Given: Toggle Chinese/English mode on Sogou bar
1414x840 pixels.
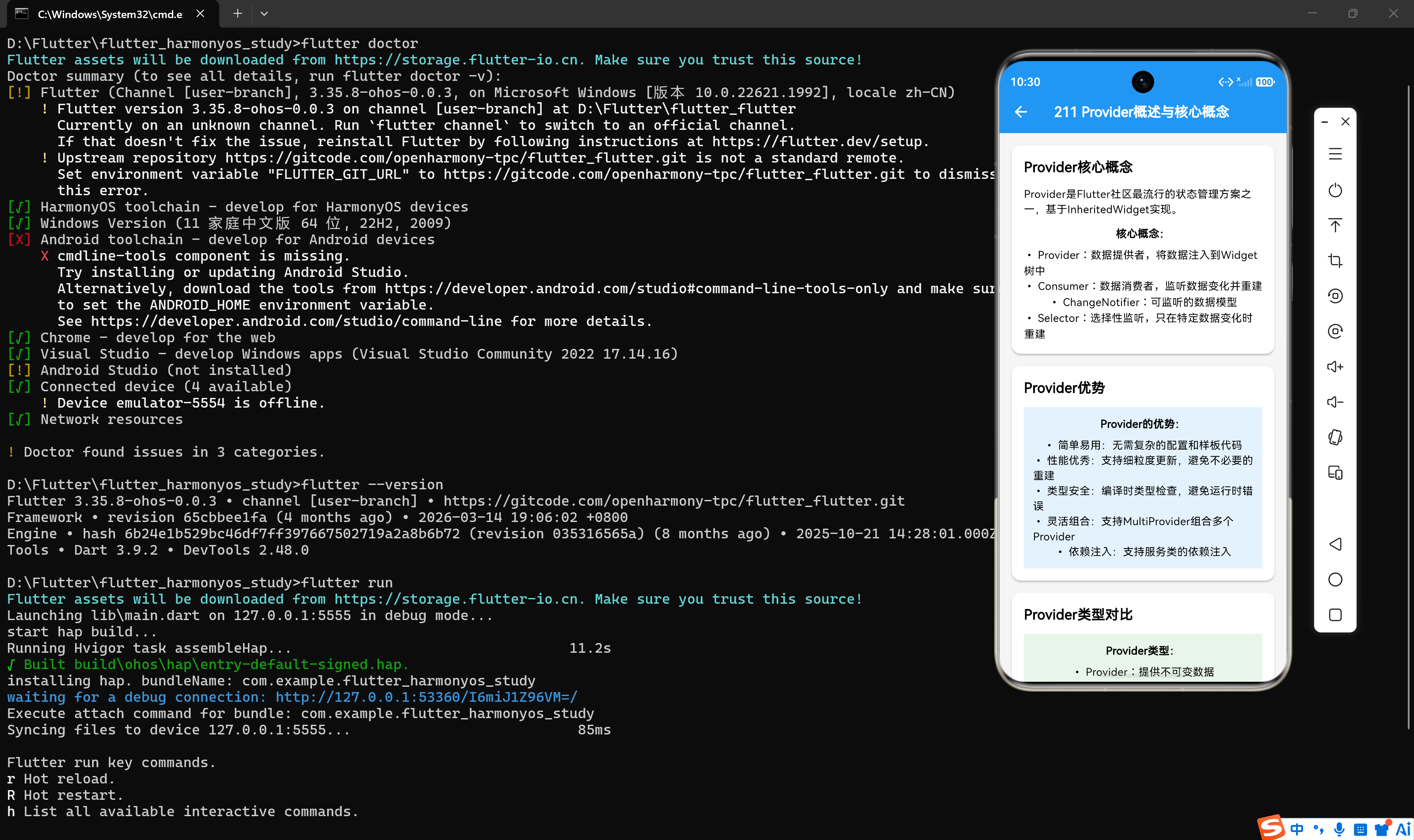Looking at the screenshot, I should 1297,829.
